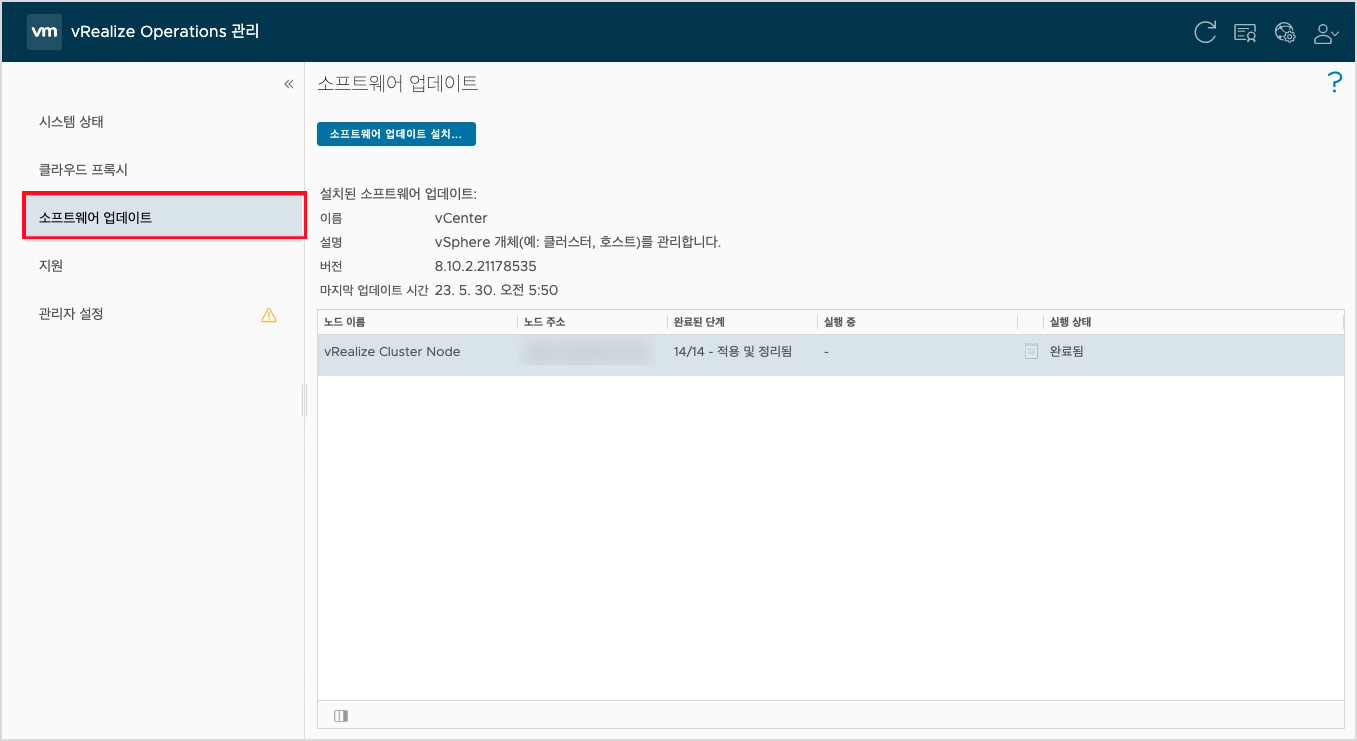Sort by 노드 이름 column header
Image resolution: width=1357 pixels, height=741 pixels.
pos(417,322)
